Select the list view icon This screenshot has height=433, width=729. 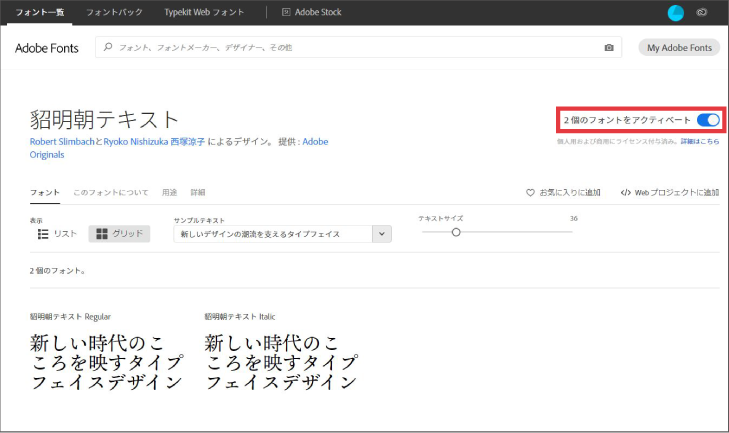point(43,234)
